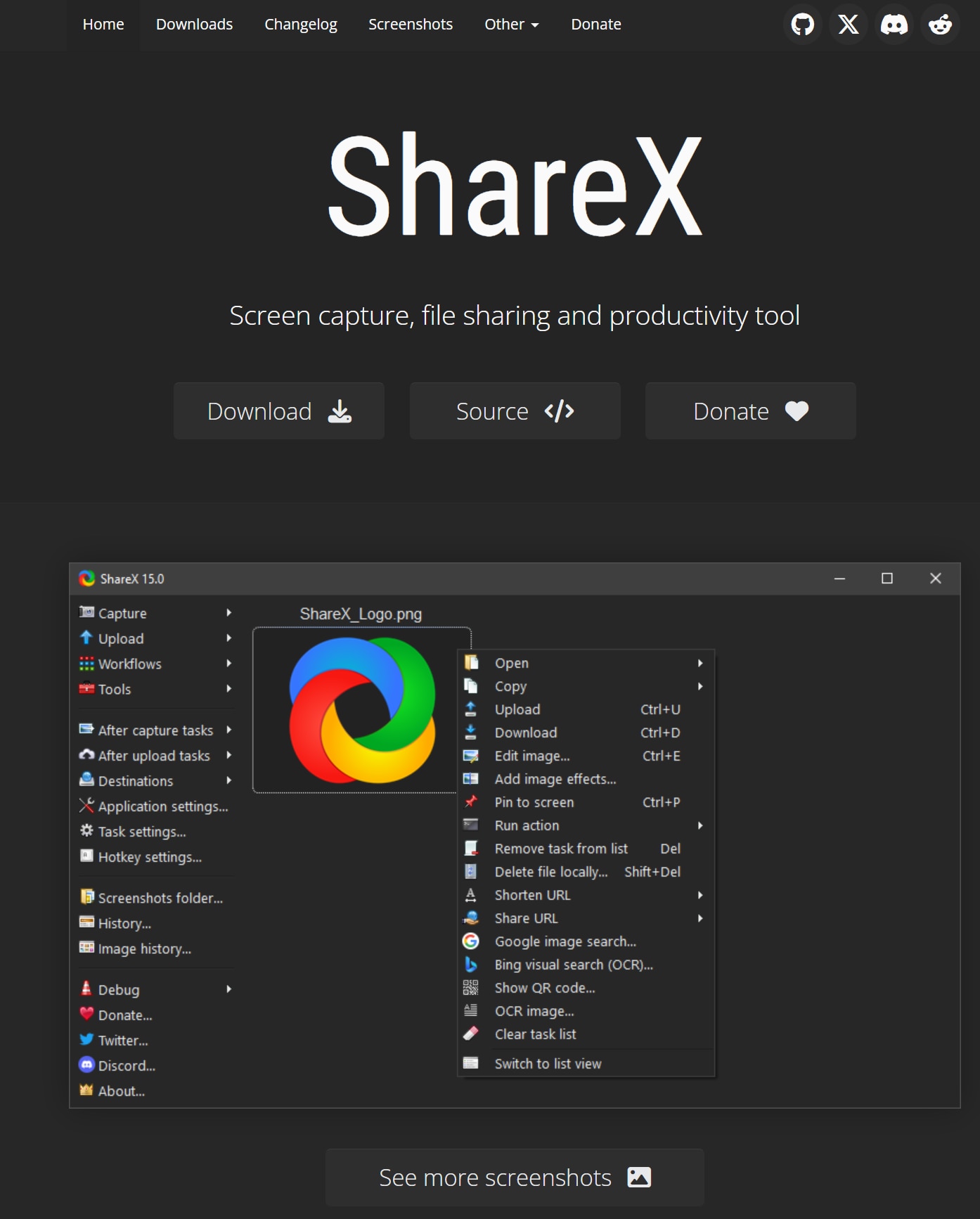This screenshot has height=1219, width=980.
Task: Expand the After capture tasks submenu arrow
Action: click(x=229, y=729)
